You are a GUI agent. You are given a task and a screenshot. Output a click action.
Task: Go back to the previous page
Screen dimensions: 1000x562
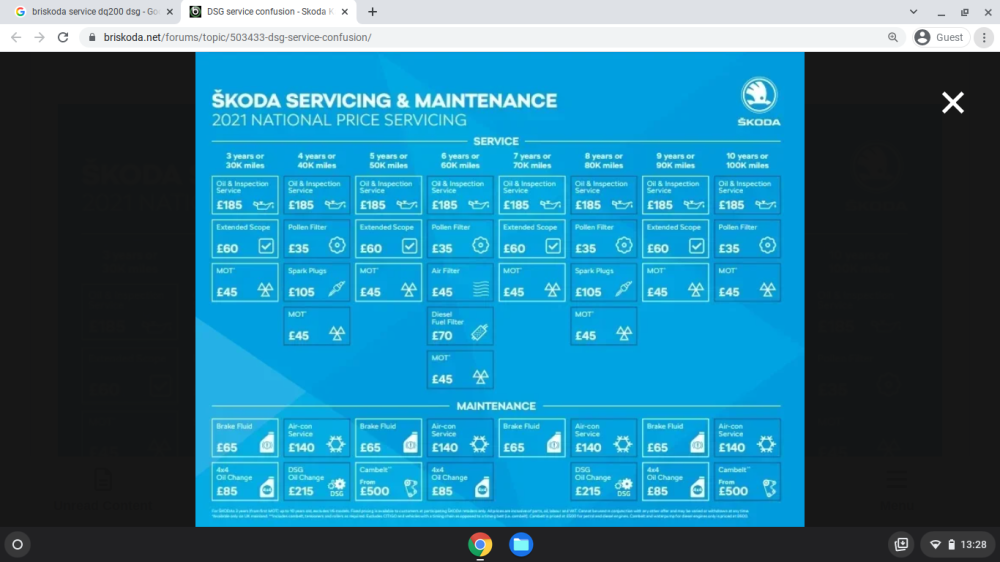16,38
